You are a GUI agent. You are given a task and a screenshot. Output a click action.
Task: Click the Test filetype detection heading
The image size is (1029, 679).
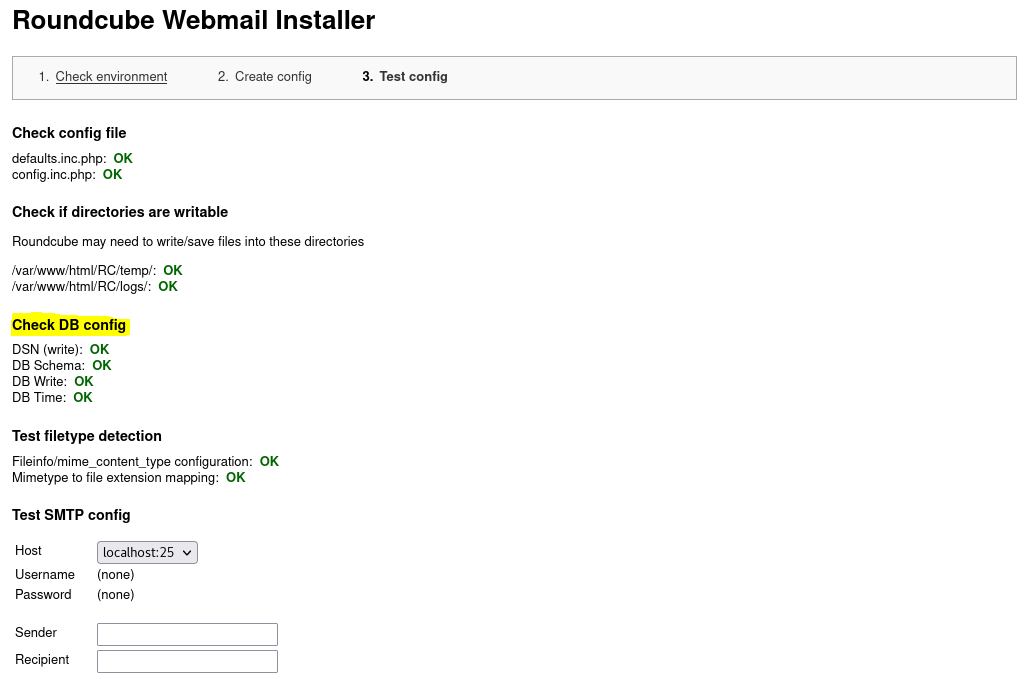[x=87, y=436]
